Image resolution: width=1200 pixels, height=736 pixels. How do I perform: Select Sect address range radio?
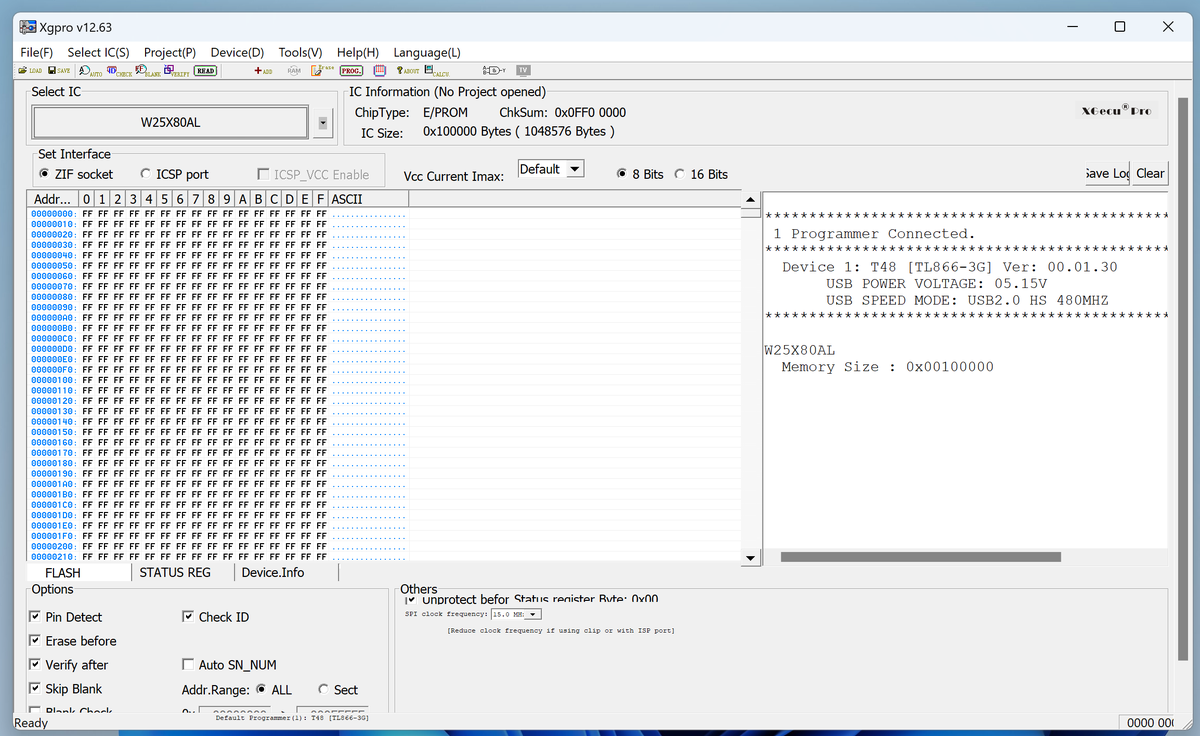323,689
